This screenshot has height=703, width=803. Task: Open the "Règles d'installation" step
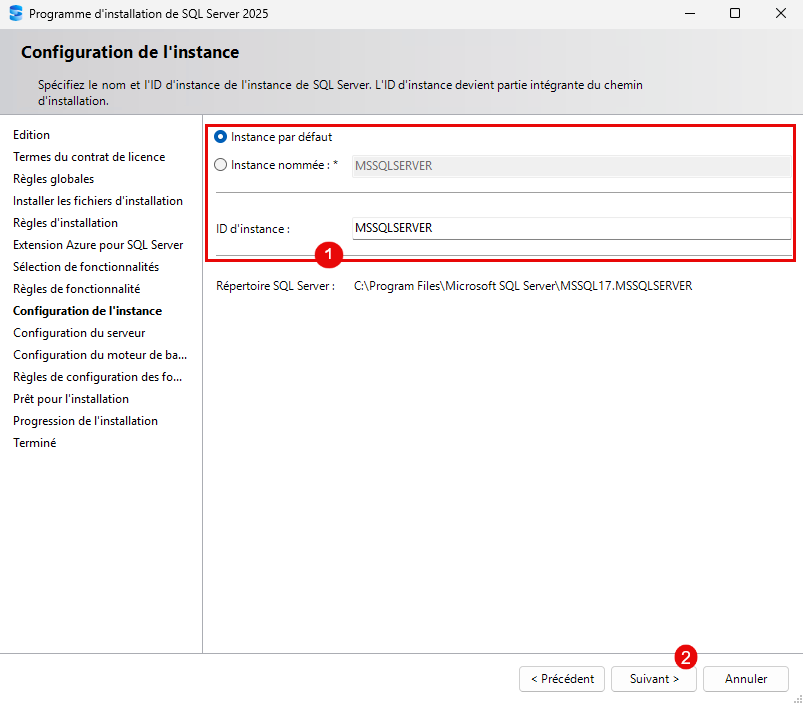tap(66, 223)
